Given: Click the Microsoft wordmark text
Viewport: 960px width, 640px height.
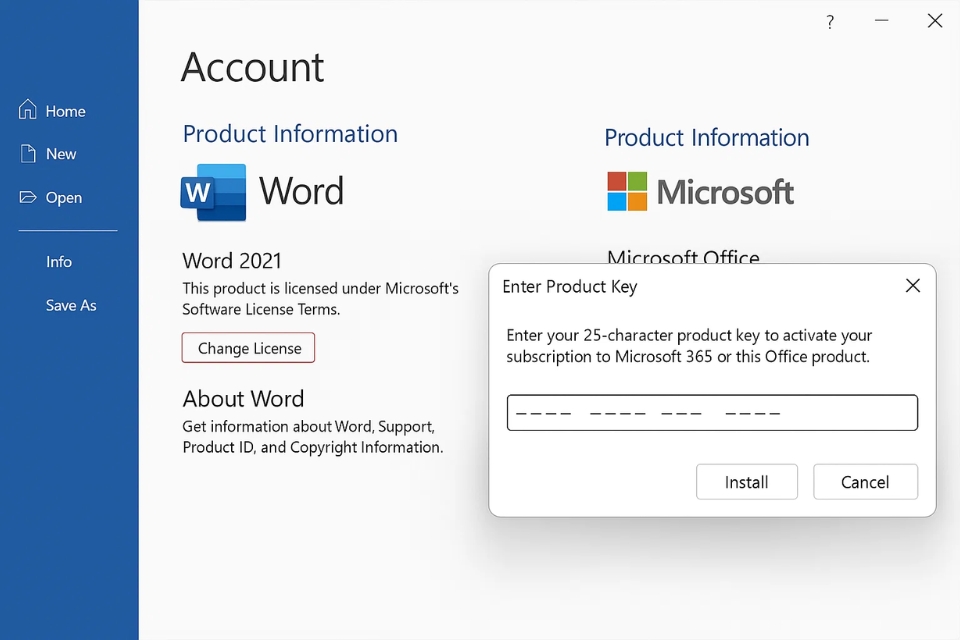Looking at the screenshot, I should (726, 192).
